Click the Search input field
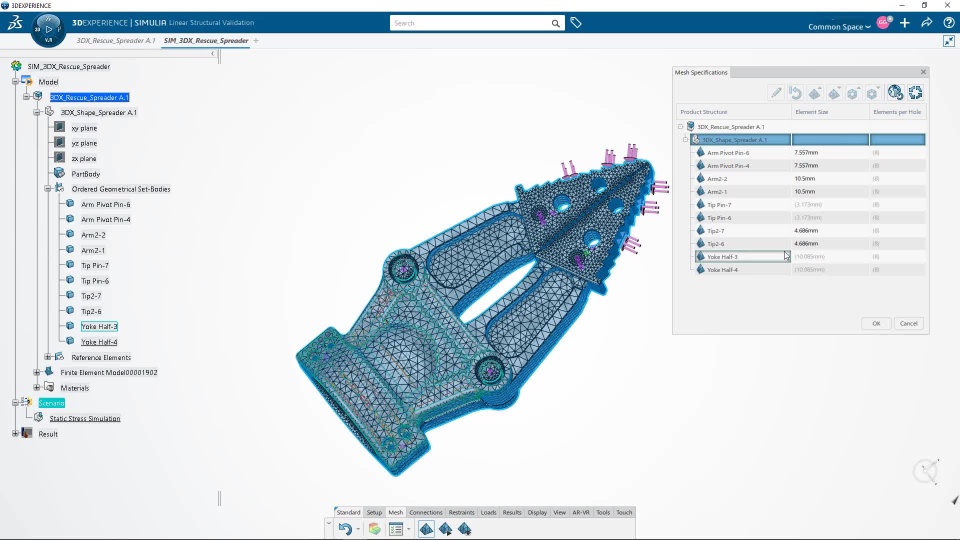 [x=471, y=23]
